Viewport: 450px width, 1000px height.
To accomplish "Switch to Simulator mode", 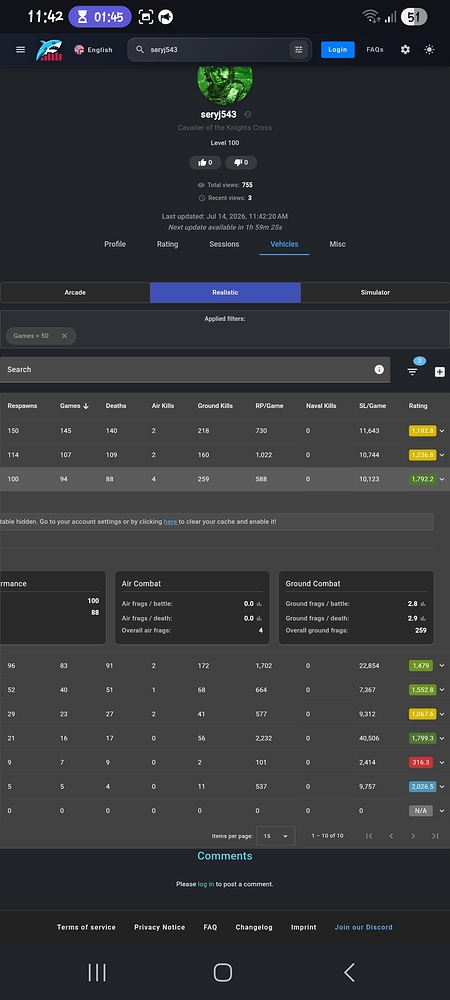I will pyautogui.click(x=375, y=293).
